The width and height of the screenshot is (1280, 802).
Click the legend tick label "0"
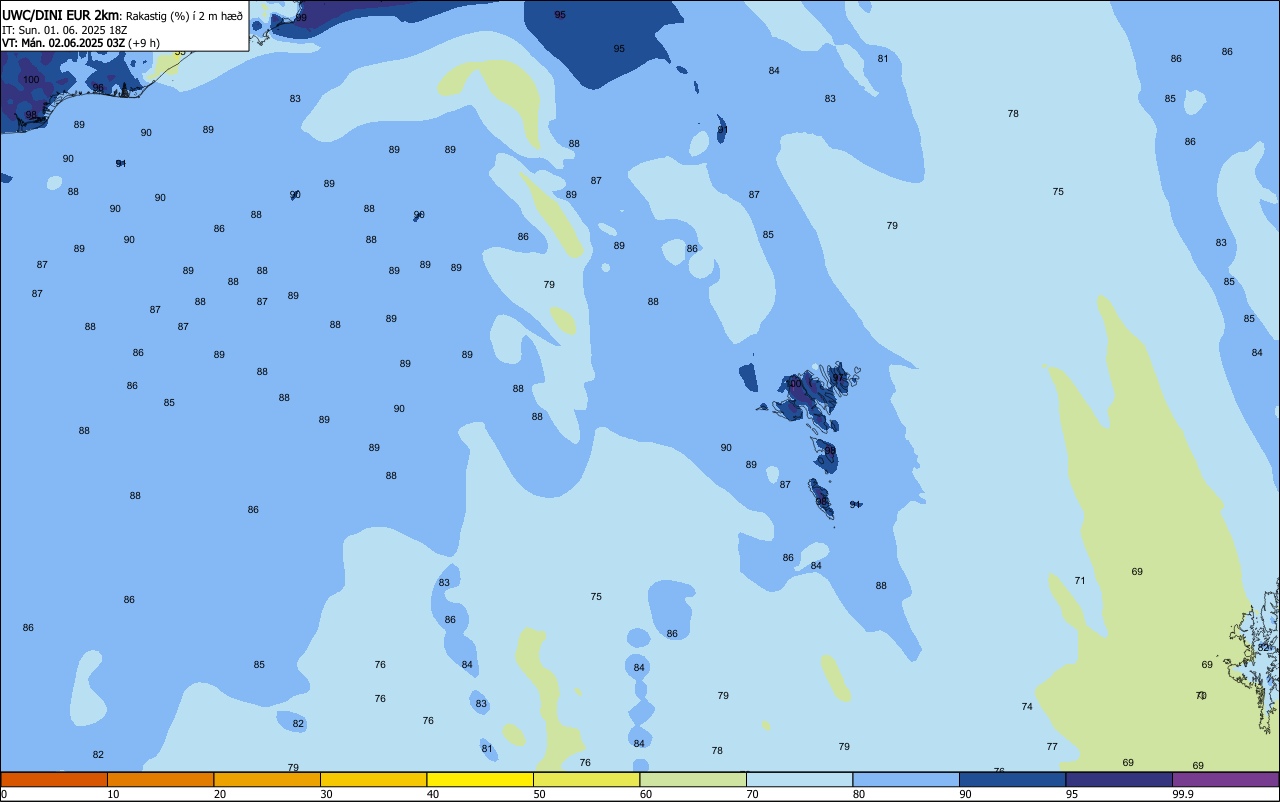[x=4, y=794]
